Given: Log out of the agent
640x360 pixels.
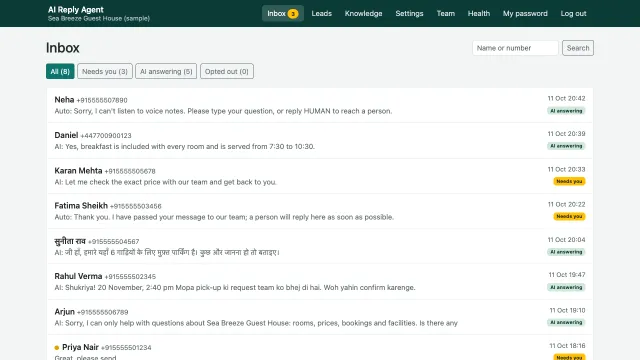Looking at the screenshot, I should (x=573, y=13).
